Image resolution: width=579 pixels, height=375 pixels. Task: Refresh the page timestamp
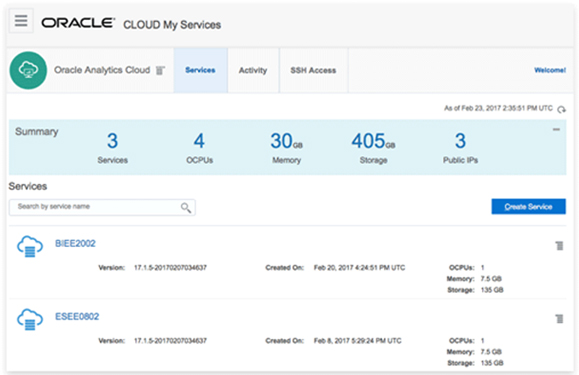[x=561, y=109]
